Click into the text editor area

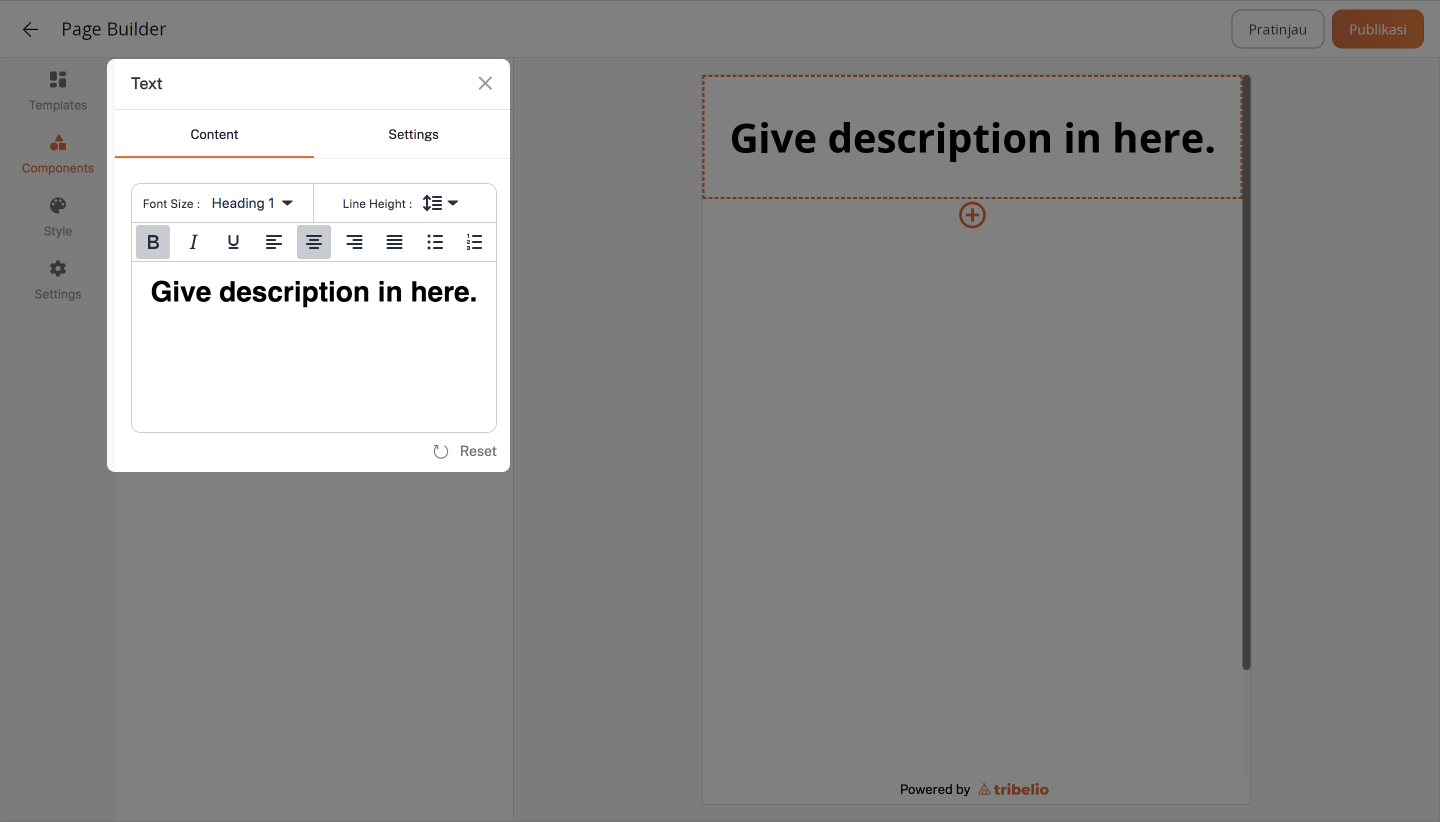click(x=314, y=347)
